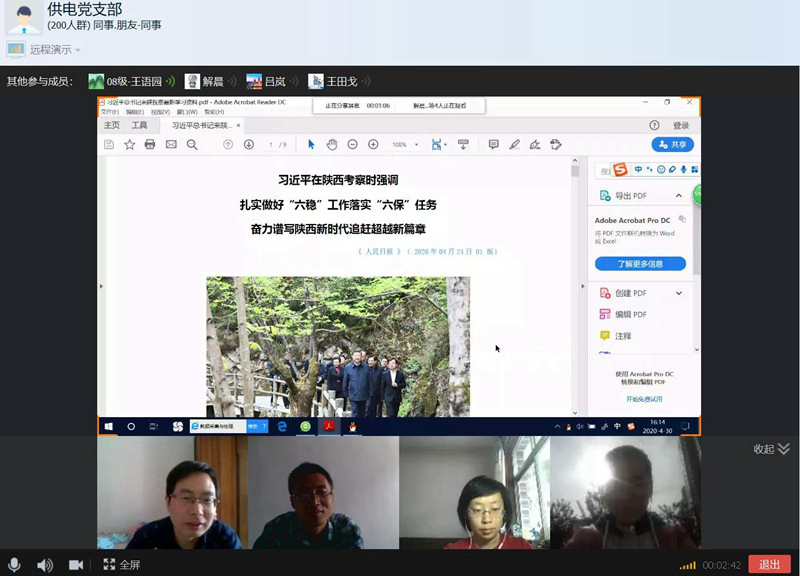Click the red 退出 exit button

coord(769,565)
